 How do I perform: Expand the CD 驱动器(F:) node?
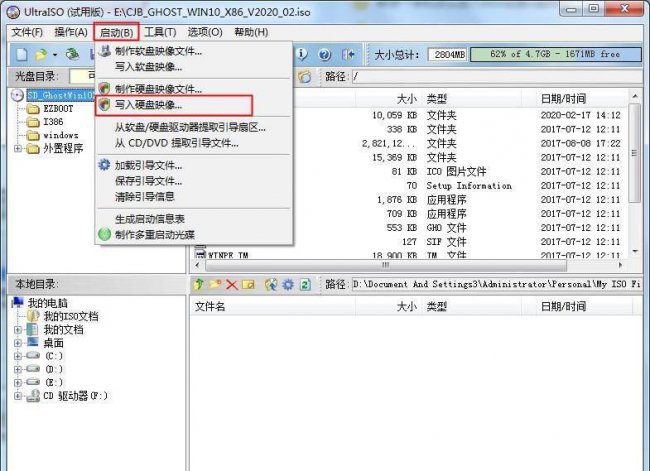(x=18, y=396)
